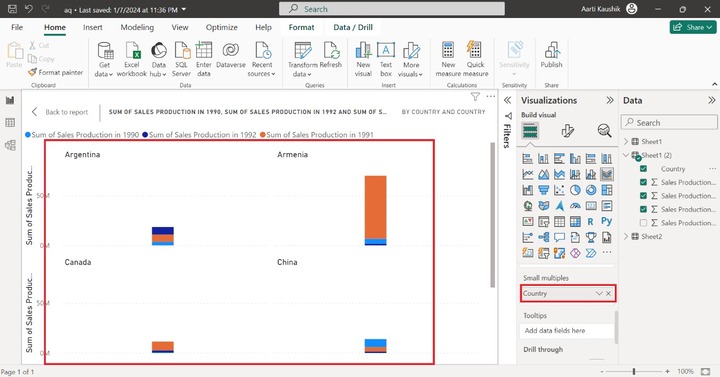Click the zoom in plus button
The height and width of the screenshot is (377, 720).
click(667, 371)
